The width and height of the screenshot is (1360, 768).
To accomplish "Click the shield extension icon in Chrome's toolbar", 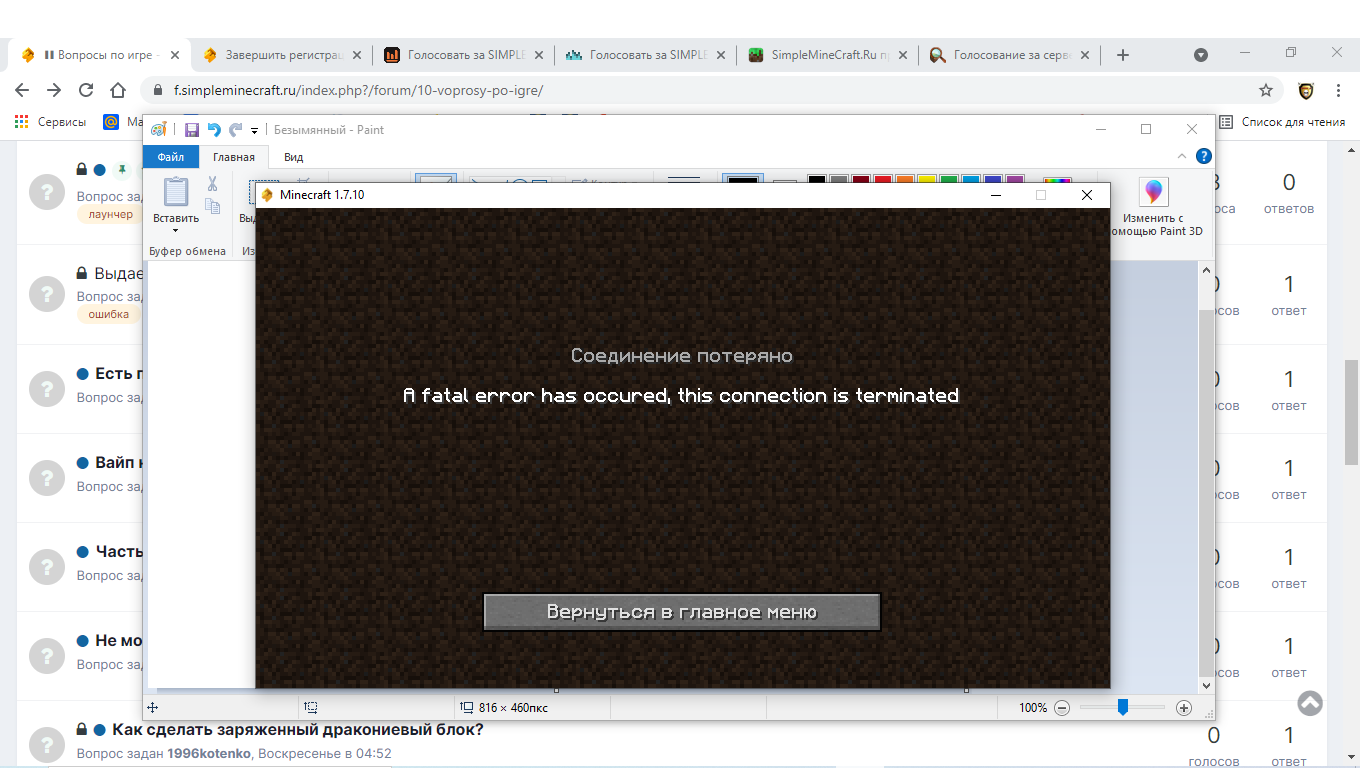I will [x=1306, y=90].
